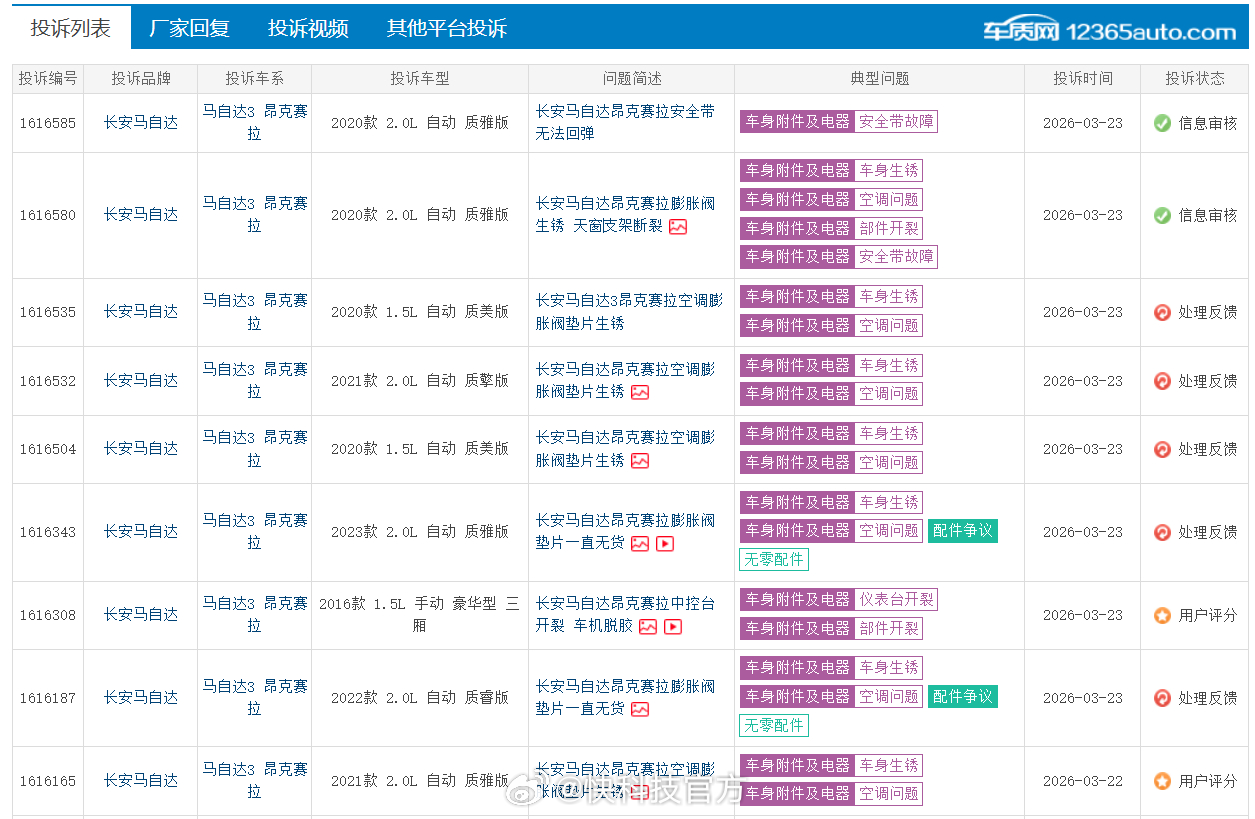Open image icon in complaint 1616308 description

pyautogui.click(x=648, y=627)
